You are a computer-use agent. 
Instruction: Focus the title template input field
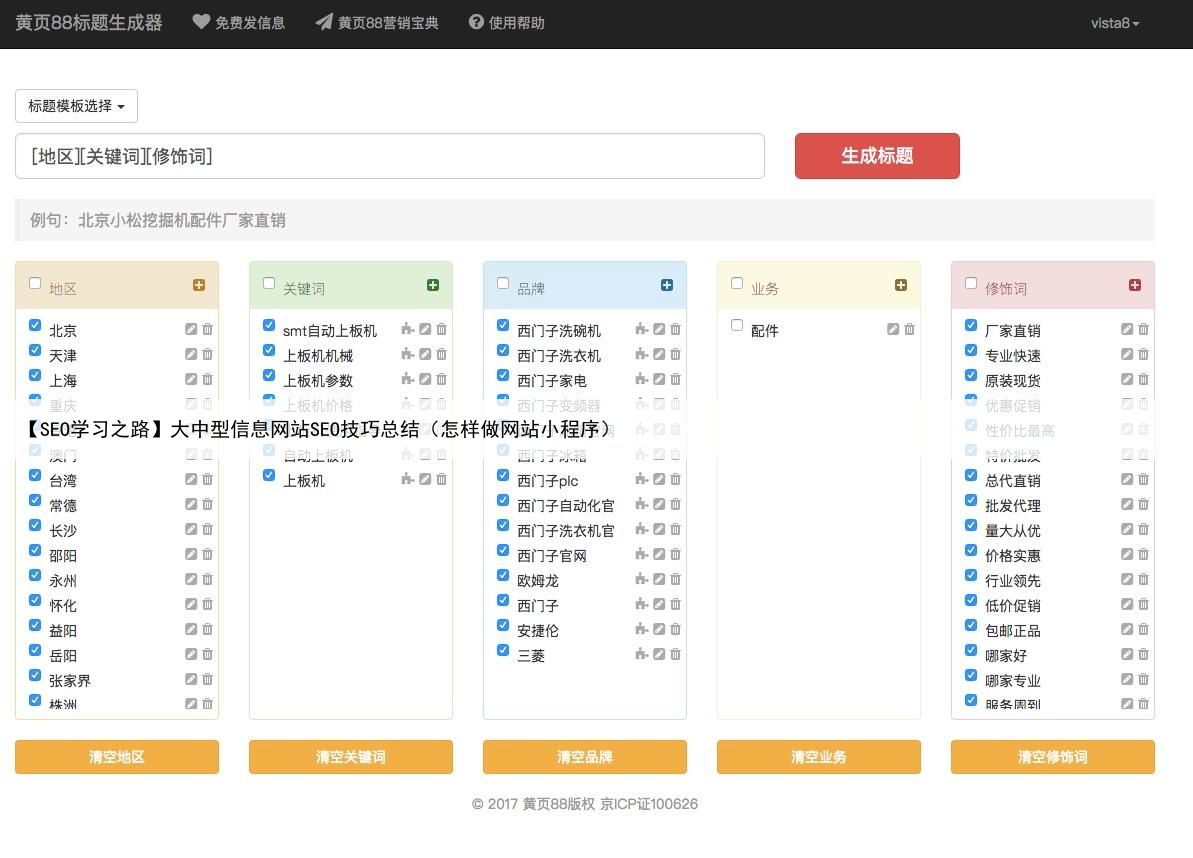pos(390,156)
